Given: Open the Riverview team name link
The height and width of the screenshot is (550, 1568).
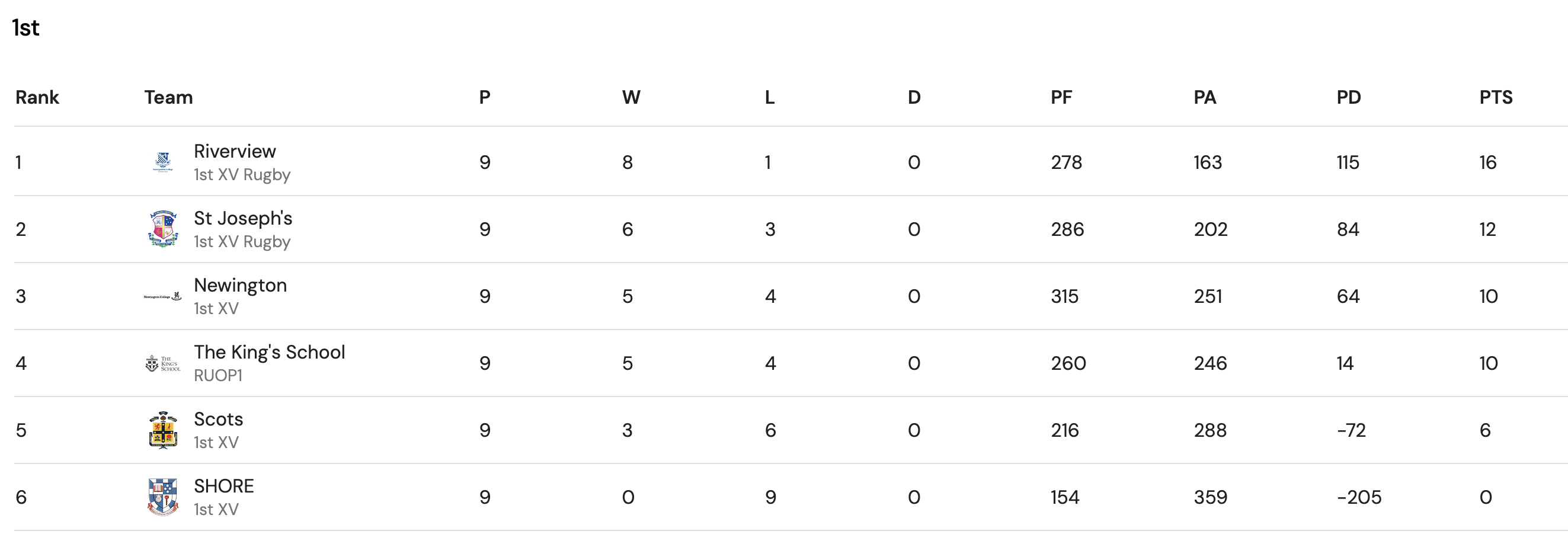Looking at the screenshot, I should [234, 151].
